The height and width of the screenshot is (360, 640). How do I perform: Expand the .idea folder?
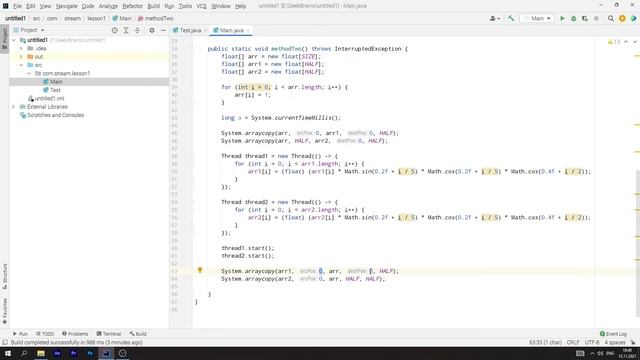(x=21, y=48)
